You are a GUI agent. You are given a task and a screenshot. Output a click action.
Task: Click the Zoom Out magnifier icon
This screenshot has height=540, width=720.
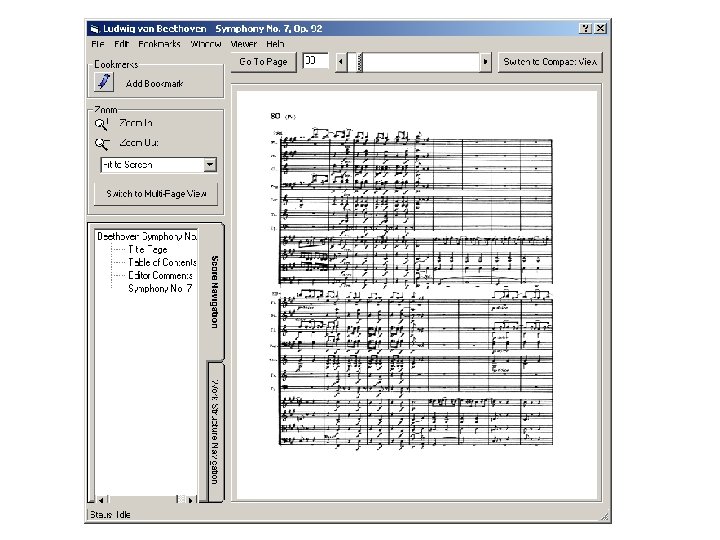pos(102,144)
